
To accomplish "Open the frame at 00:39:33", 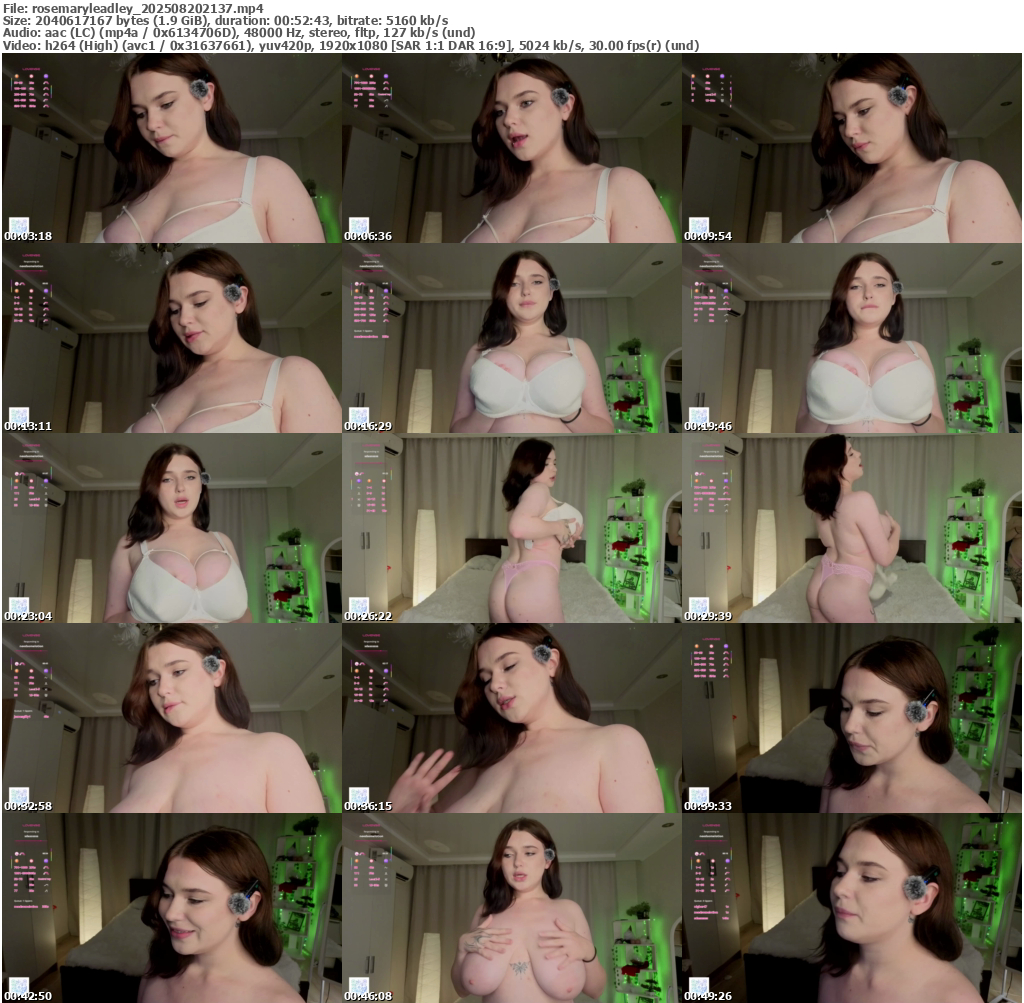I will (x=852, y=718).
